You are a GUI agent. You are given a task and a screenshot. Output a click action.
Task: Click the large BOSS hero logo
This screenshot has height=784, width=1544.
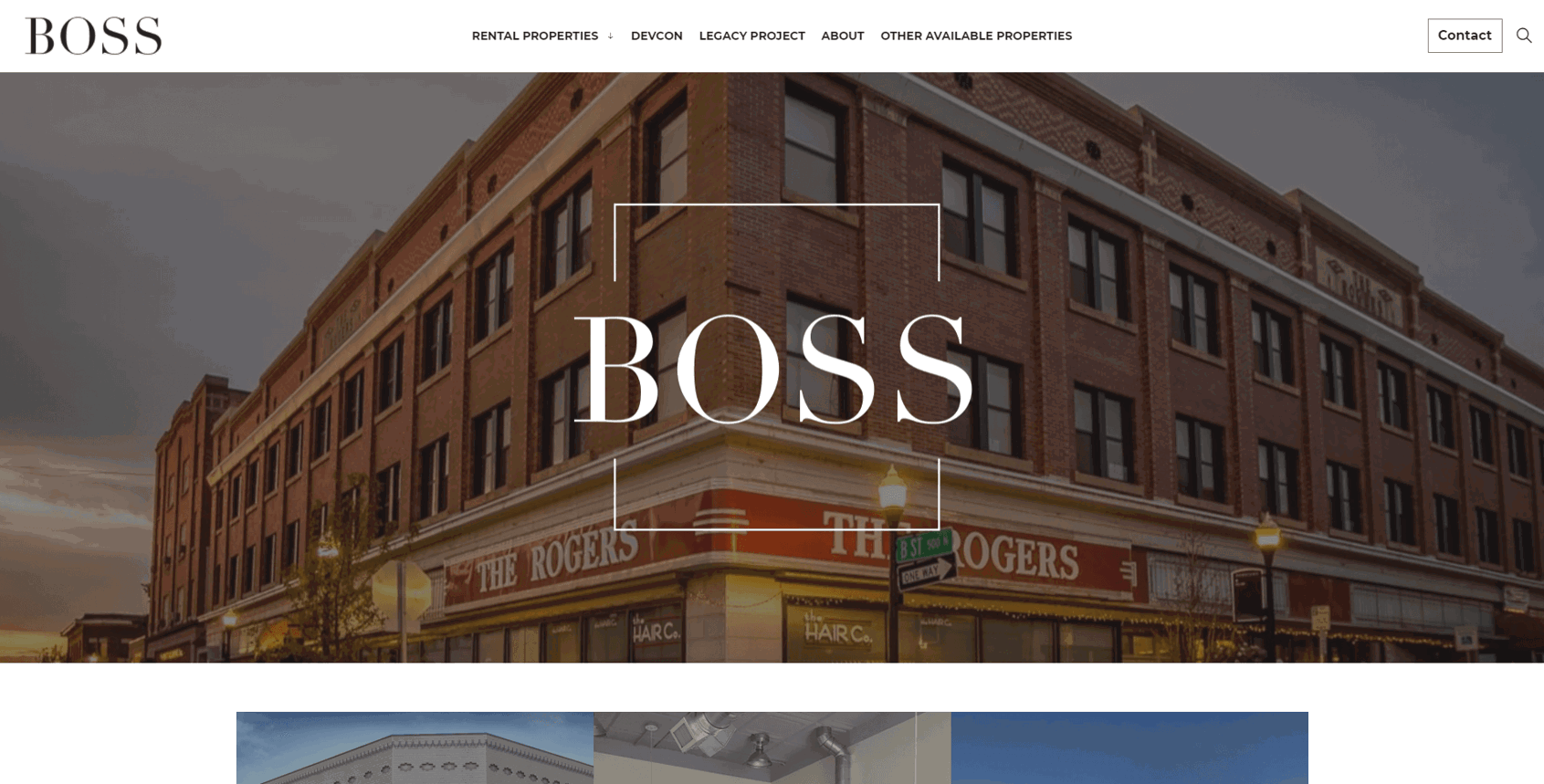pos(773,369)
